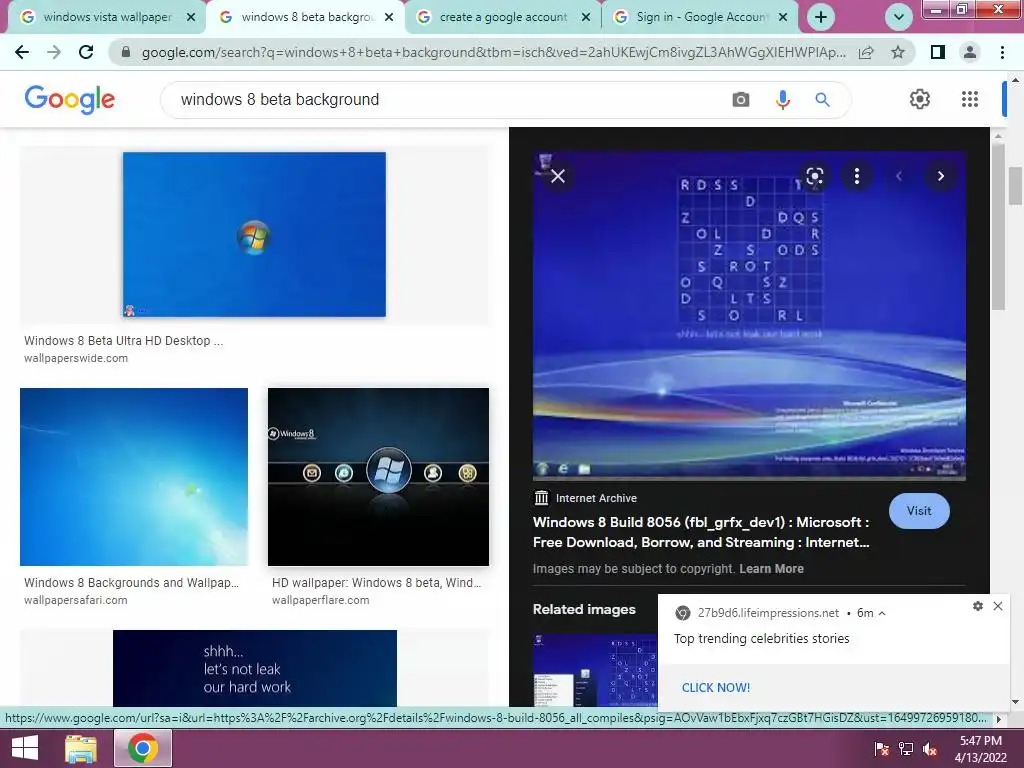Click the Chrome taskbar icon
This screenshot has width=1024, height=768.
(143, 748)
